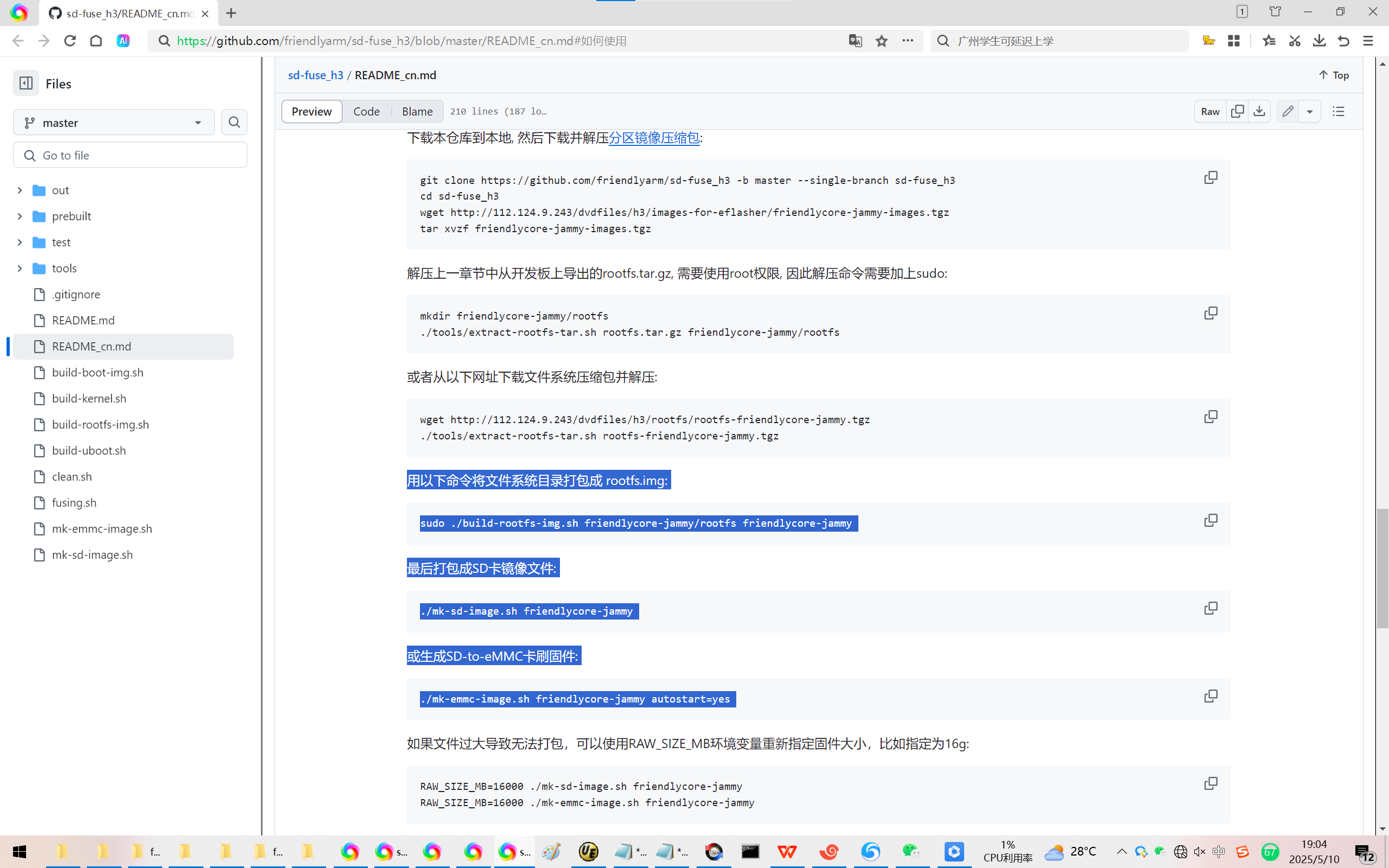
Task: Copy the git clone code block
Action: click(x=1210, y=177)
